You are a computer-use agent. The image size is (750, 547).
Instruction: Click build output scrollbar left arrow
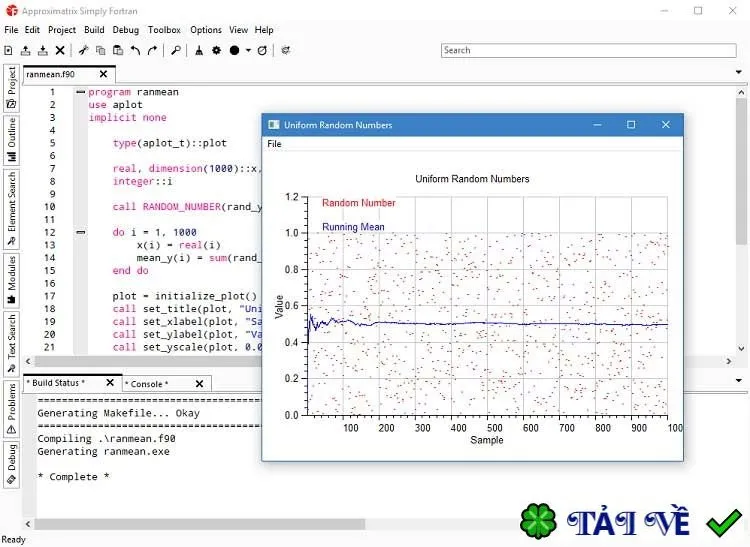coord(28,524)
